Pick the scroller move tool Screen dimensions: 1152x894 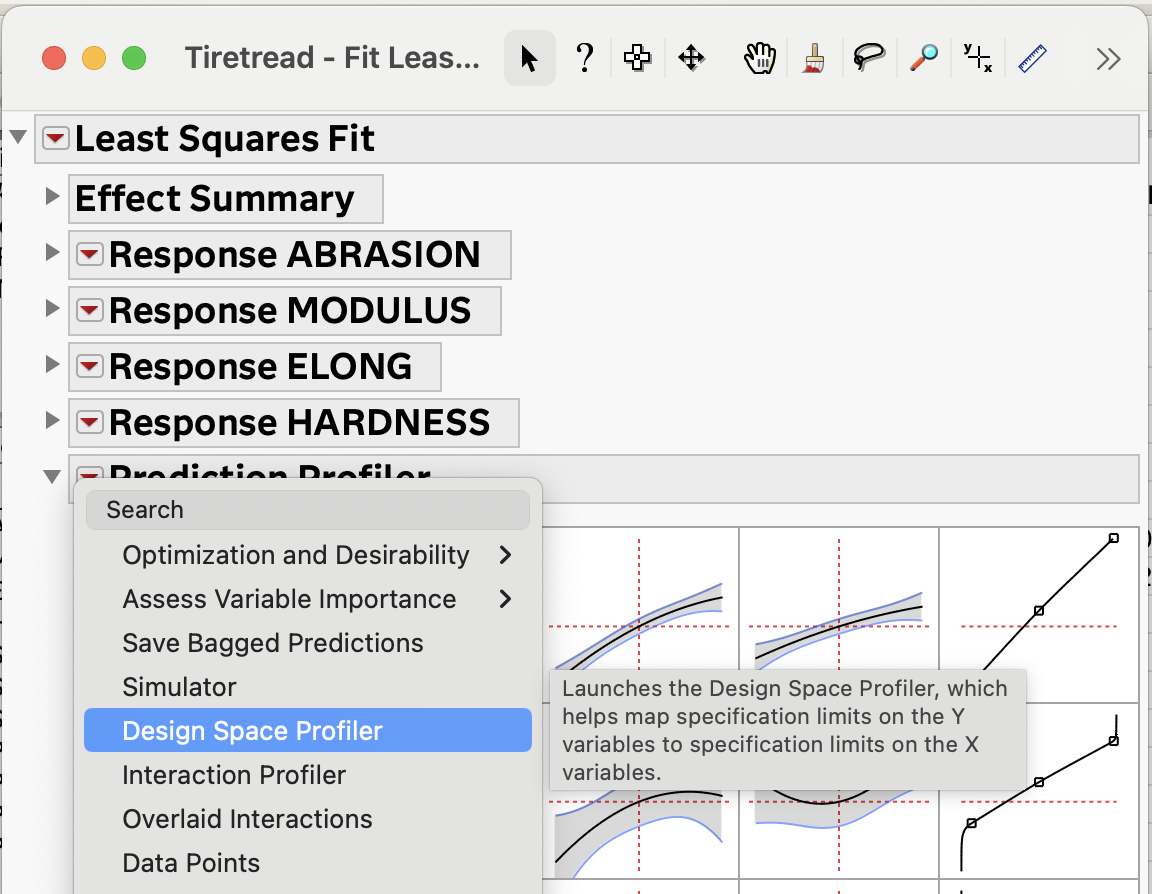691,58
